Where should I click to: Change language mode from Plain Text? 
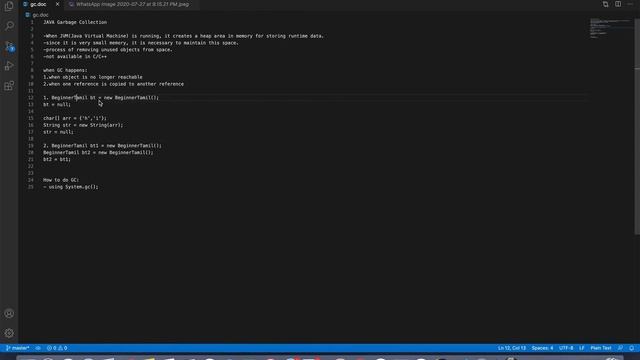[x=601, y=348]
